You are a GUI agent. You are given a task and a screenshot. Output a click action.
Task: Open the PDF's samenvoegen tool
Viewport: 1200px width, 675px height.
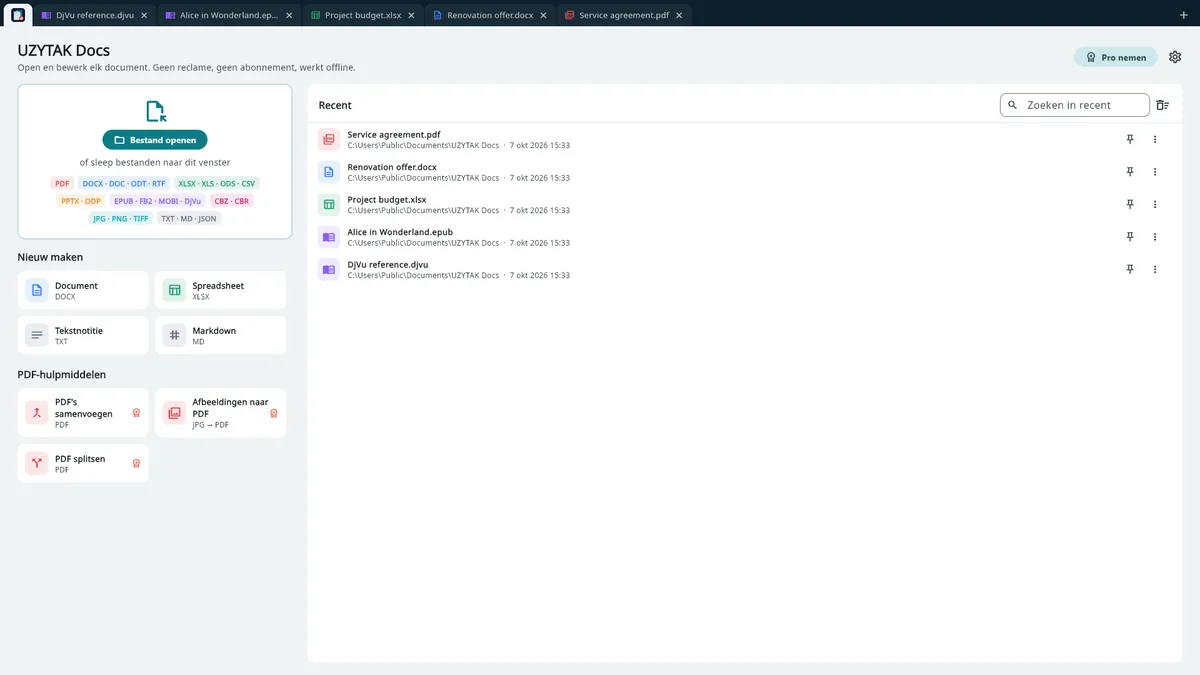pyautogui.click(x=83, y=413)
